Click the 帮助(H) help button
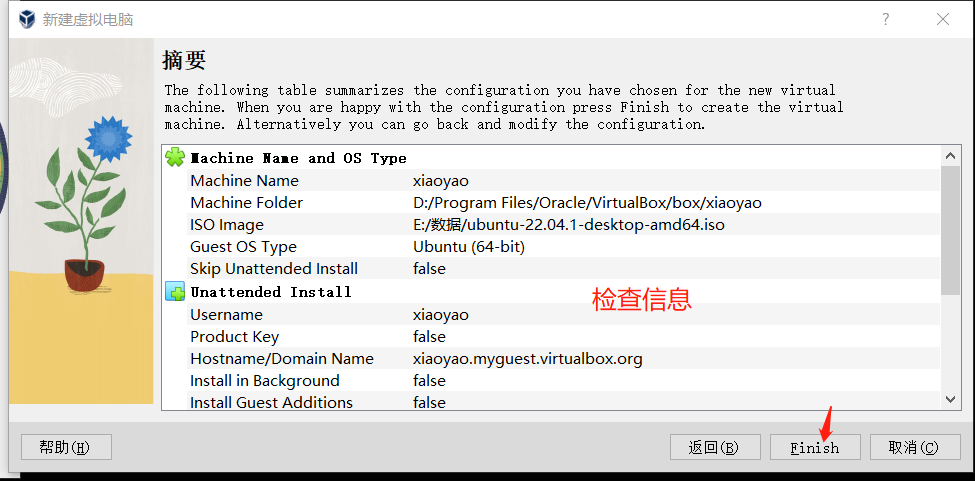Screen dimensions: 975x481 (x=67, y=447)
